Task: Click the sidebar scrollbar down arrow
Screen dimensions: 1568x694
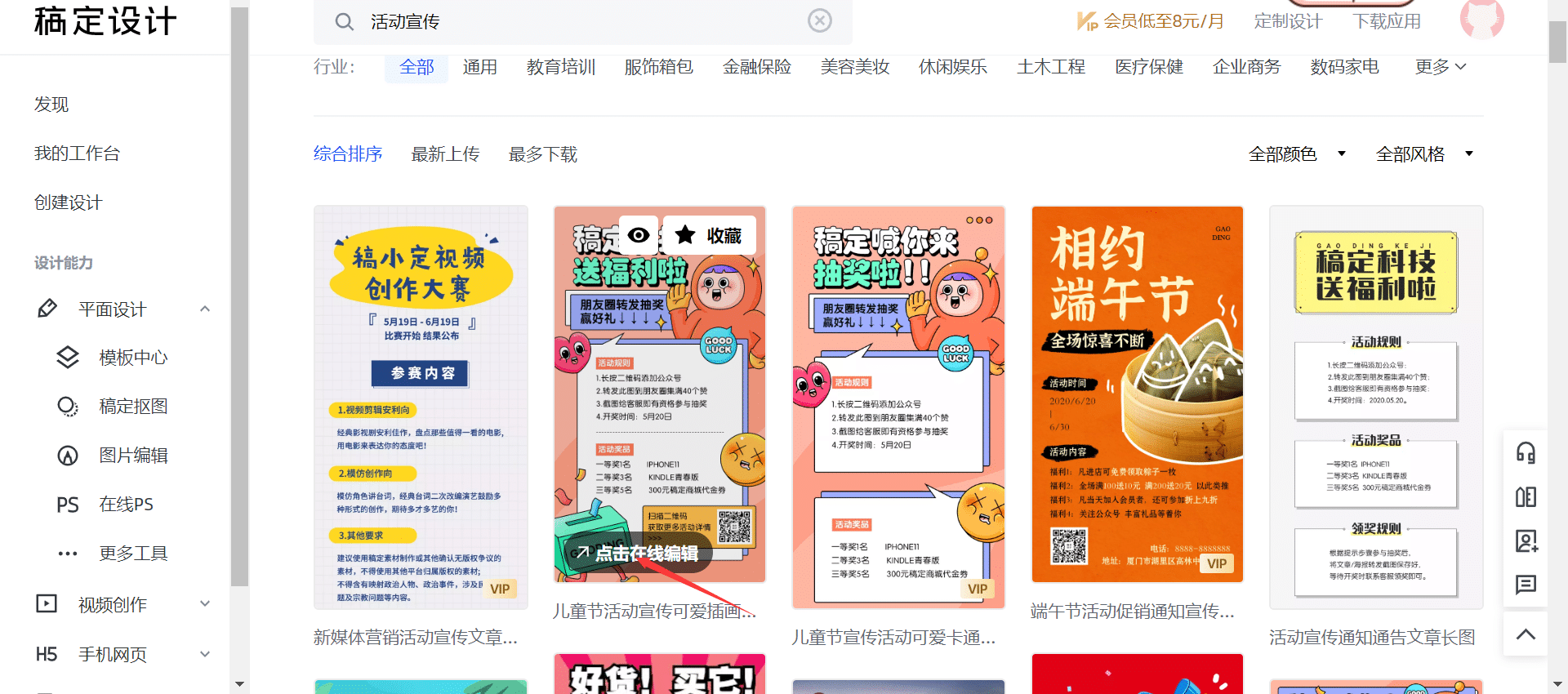Action: 239,684
